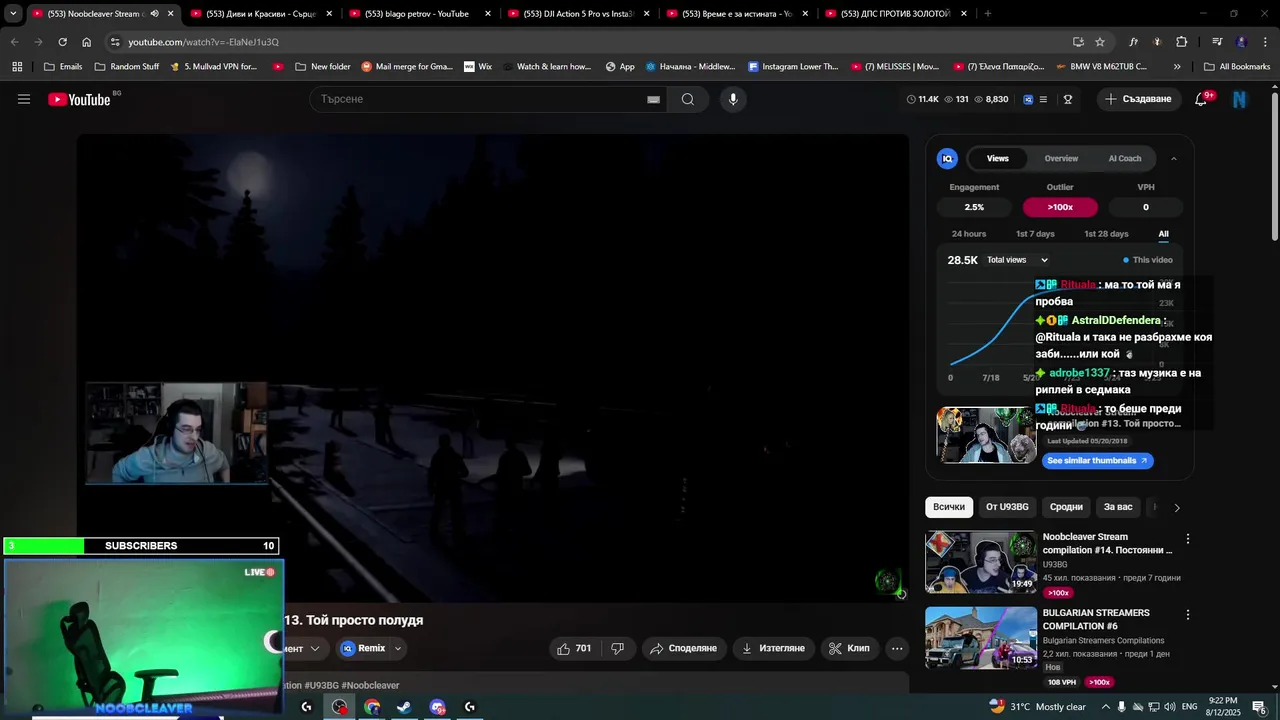Select the Views tab in vidIQ panel
Screen dimensions: 1280x720
pyautogui.click(x=998, y=158)
